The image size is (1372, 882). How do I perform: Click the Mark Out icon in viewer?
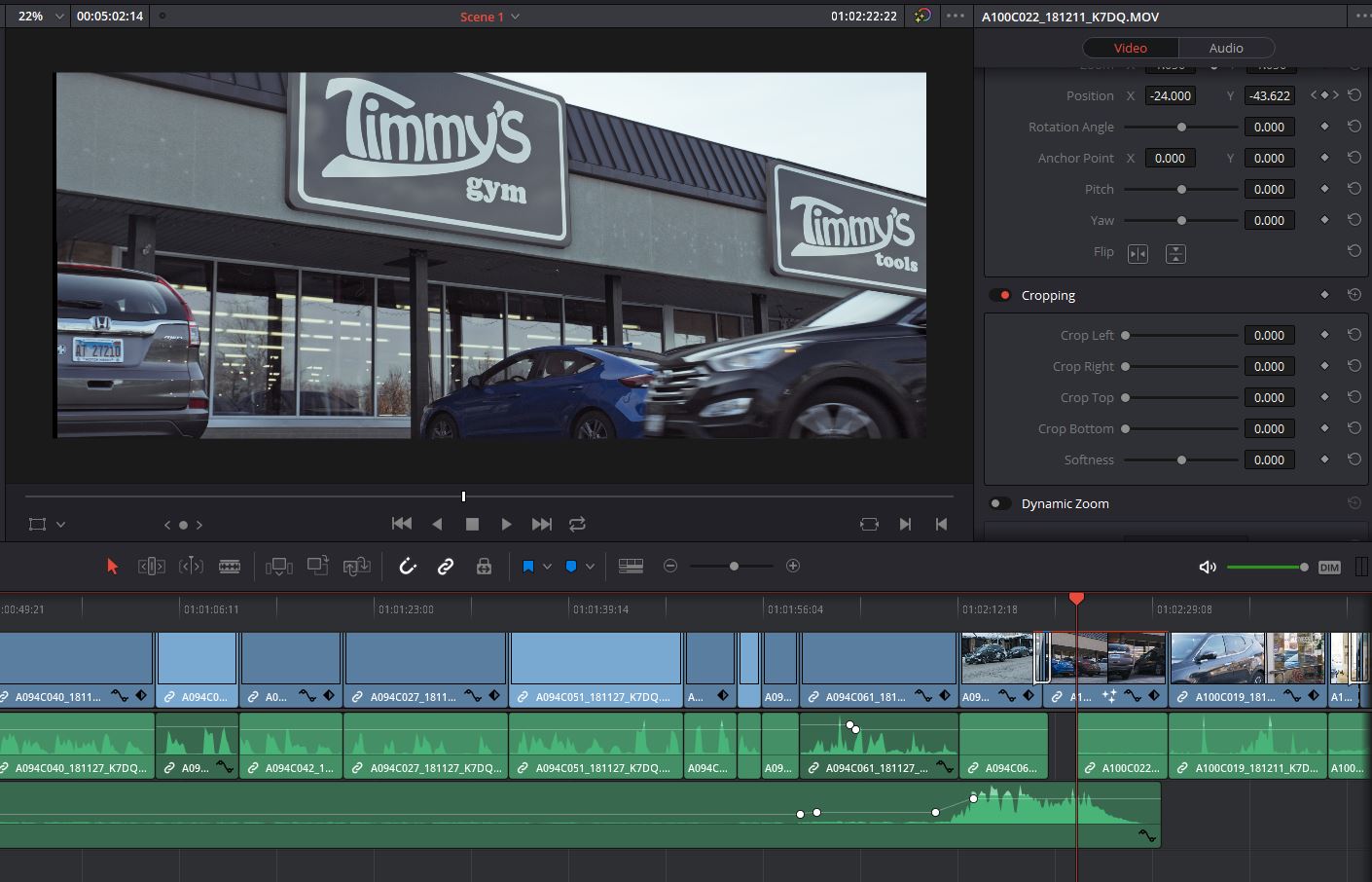941,524
